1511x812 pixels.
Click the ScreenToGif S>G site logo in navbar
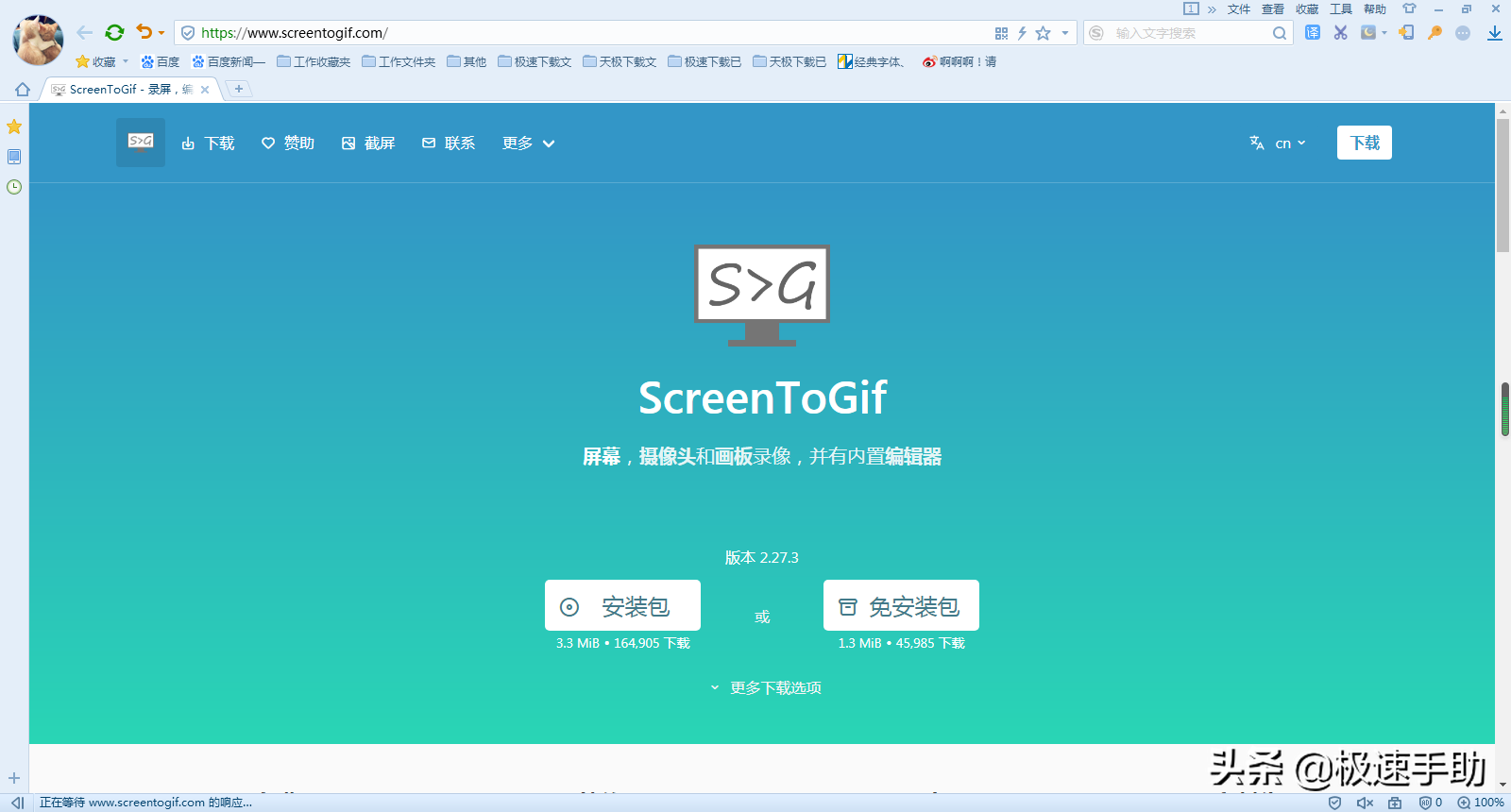pyautogui.click(x=141, y=143)
